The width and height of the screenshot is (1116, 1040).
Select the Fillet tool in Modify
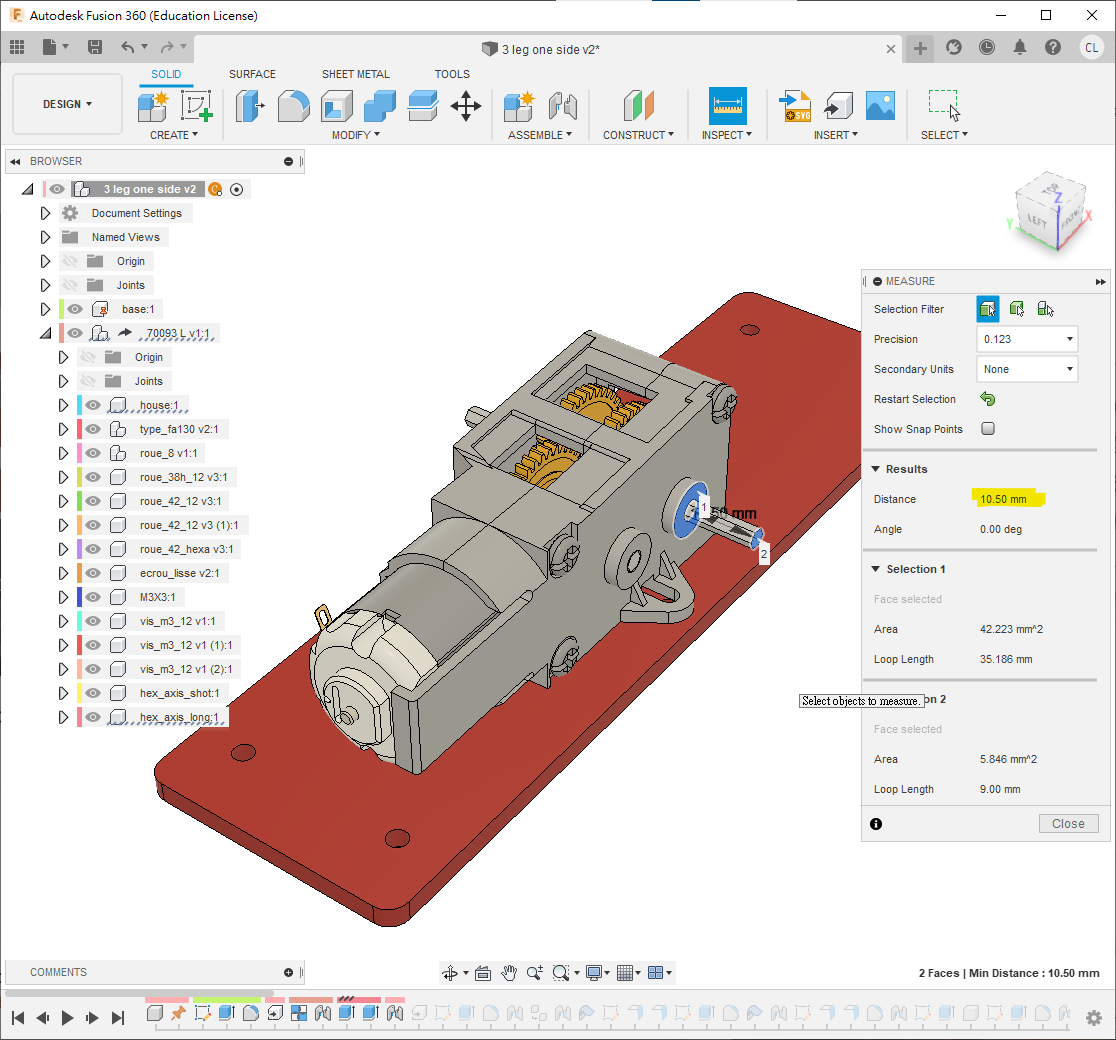coord(293,106)
